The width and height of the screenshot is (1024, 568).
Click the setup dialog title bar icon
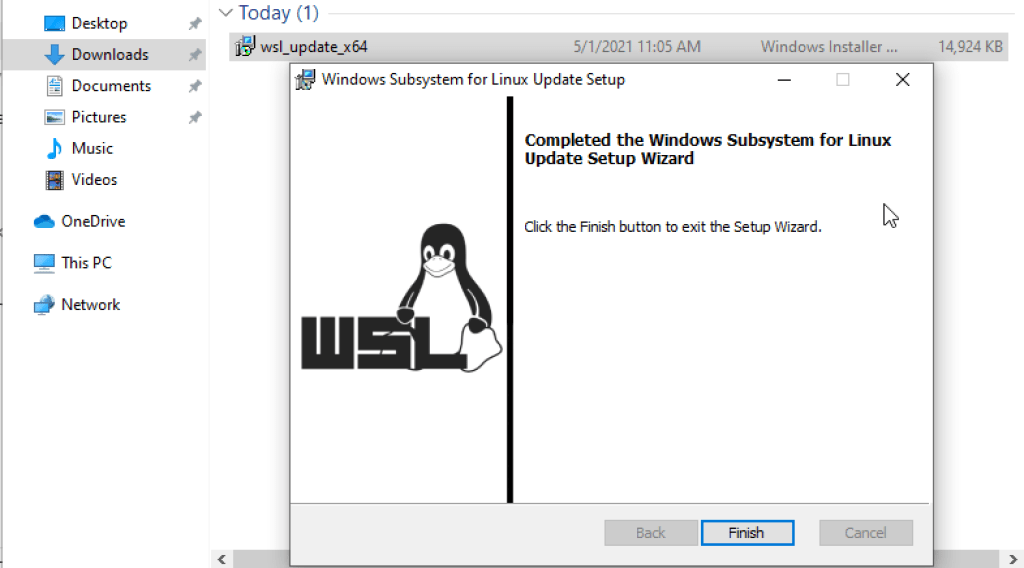(305, 80)
